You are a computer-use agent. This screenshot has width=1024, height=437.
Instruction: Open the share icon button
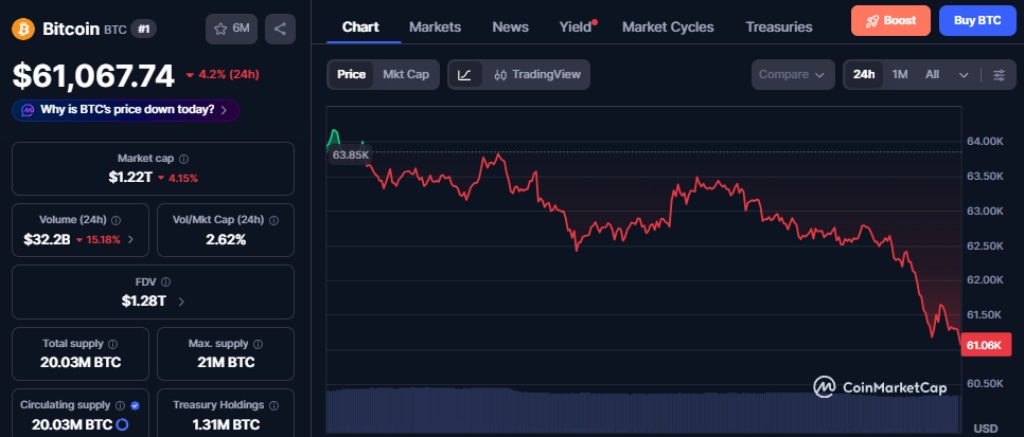pos(280,29)
